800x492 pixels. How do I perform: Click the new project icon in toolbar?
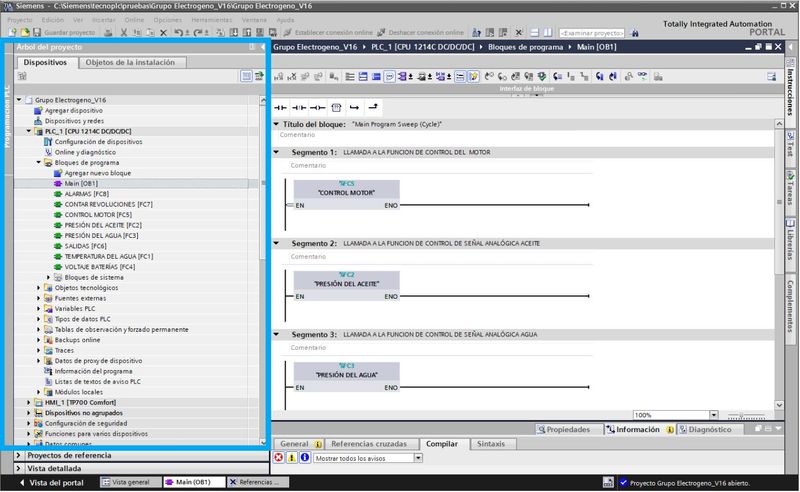(x=12, y=32)
